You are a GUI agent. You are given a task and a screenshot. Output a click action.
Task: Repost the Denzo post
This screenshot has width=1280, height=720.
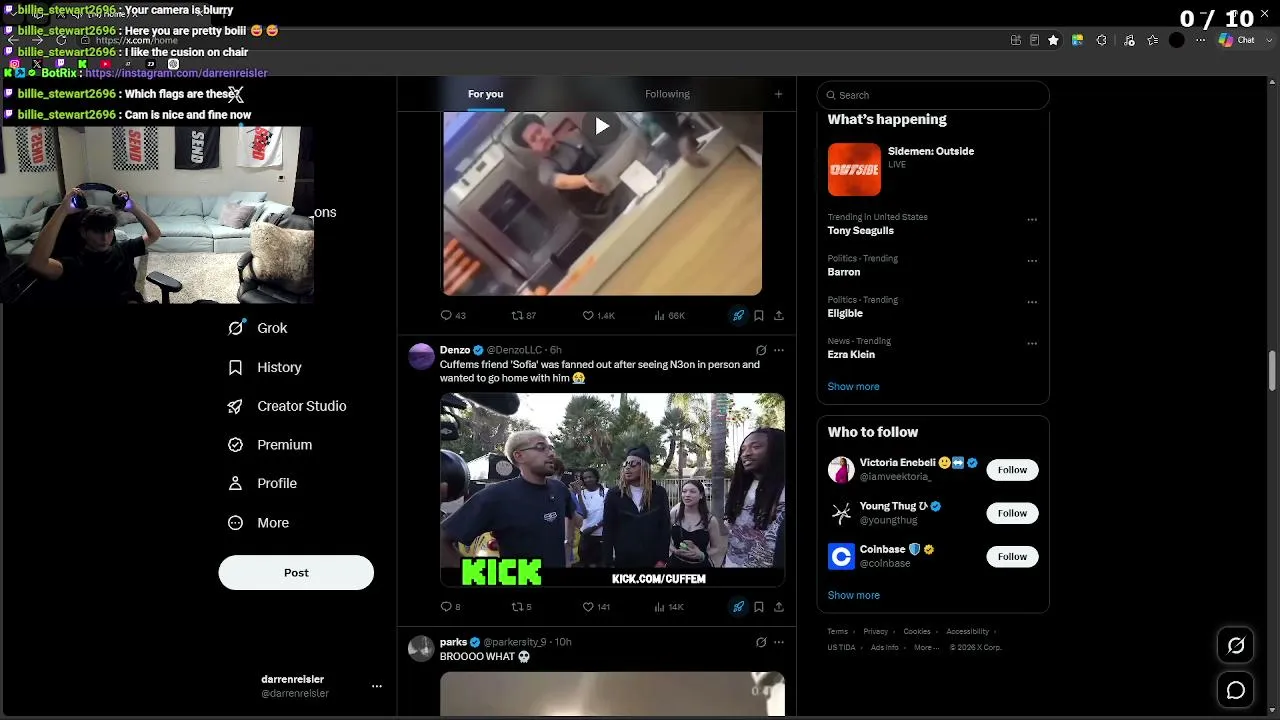click(x=521, y=607)
